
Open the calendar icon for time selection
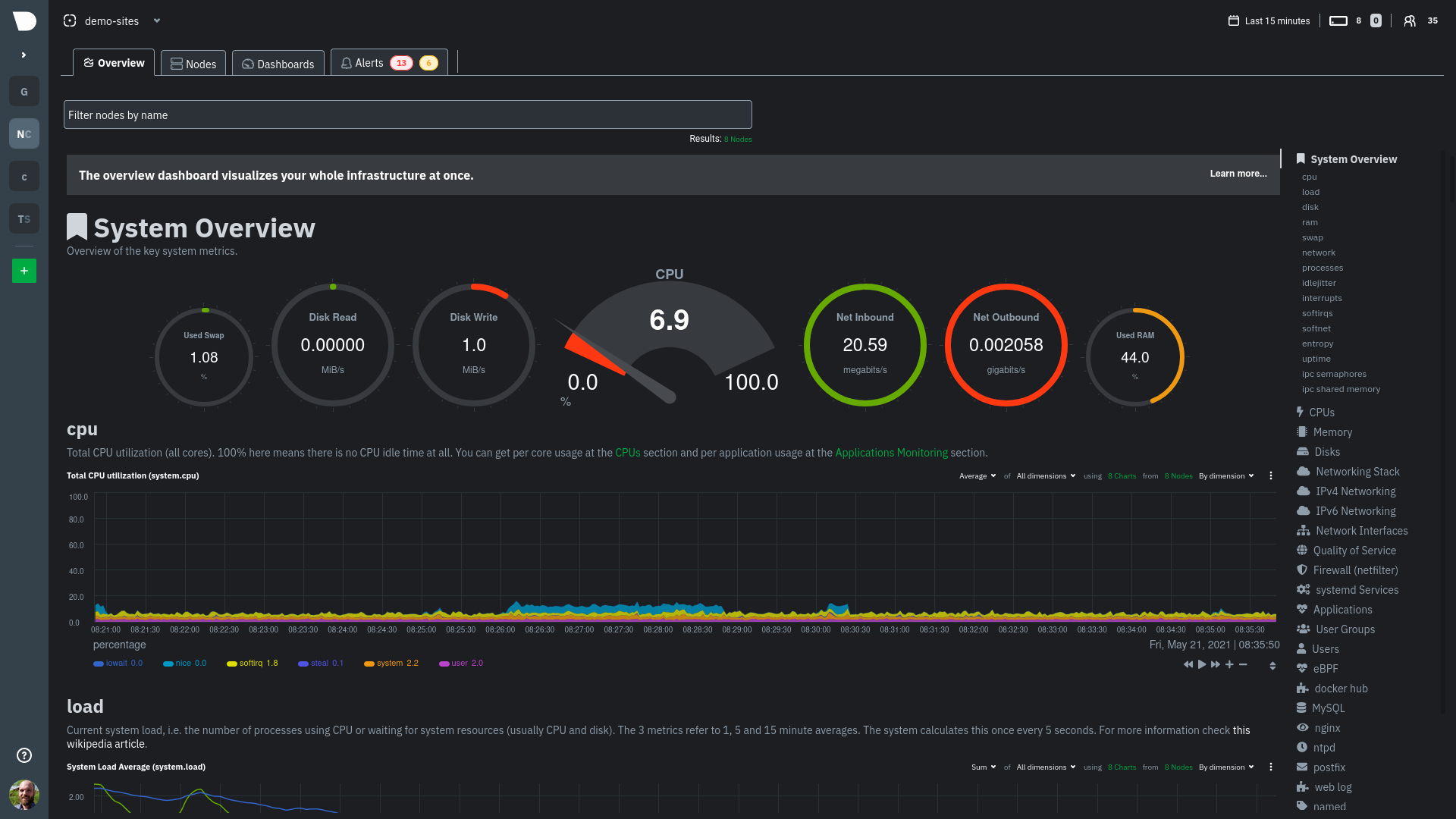tap(1232, 20)
